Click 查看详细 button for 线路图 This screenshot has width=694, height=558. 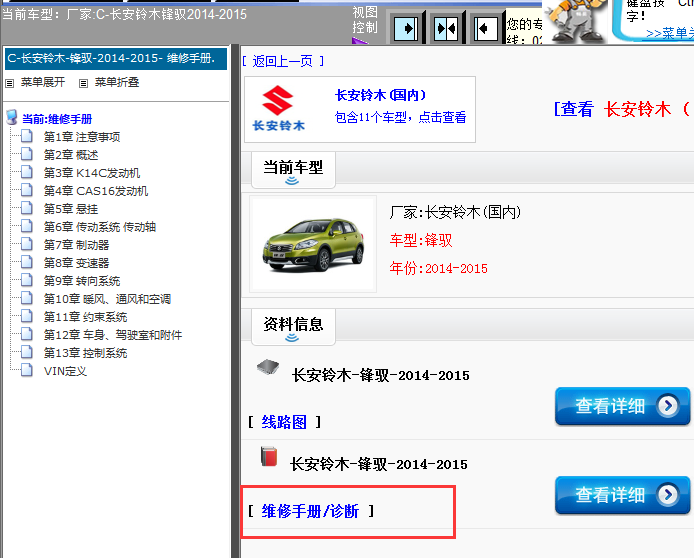pyautogui.click(x=622, y=406)
